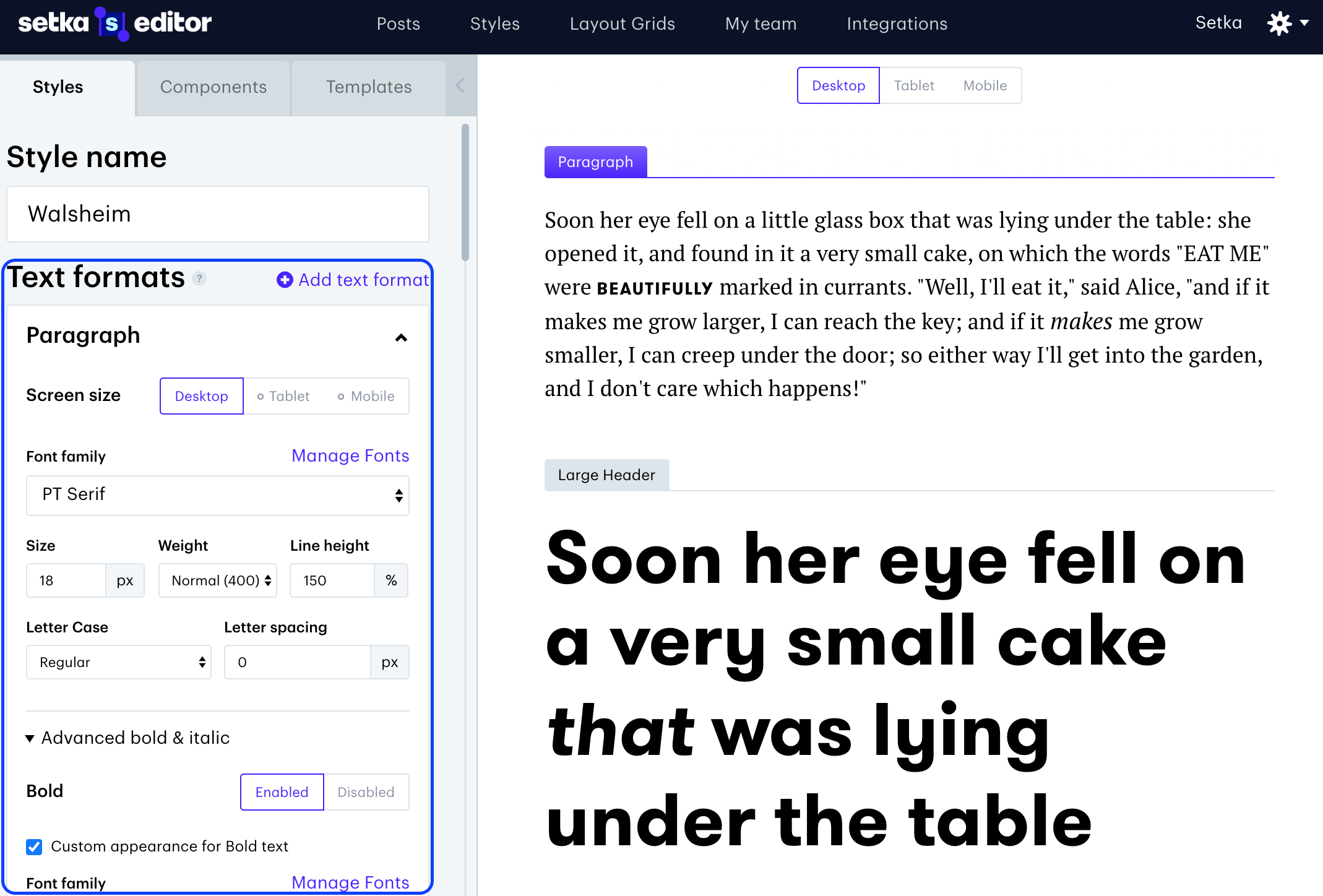Open the Letter Case Regular dropdown

click(118, 662)
